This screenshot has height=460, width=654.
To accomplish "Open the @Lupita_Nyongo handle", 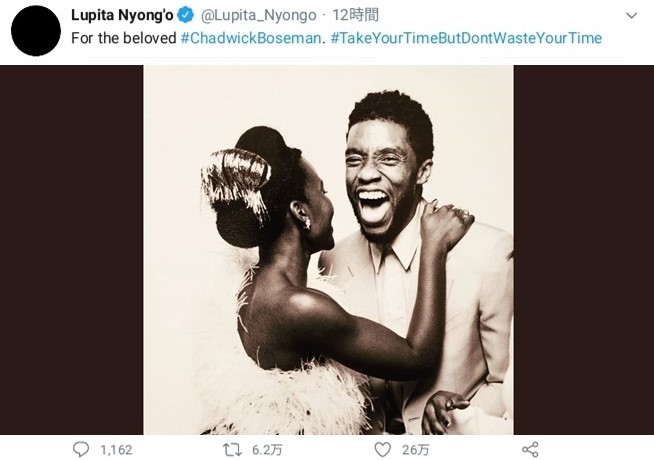I will (258, 15).
